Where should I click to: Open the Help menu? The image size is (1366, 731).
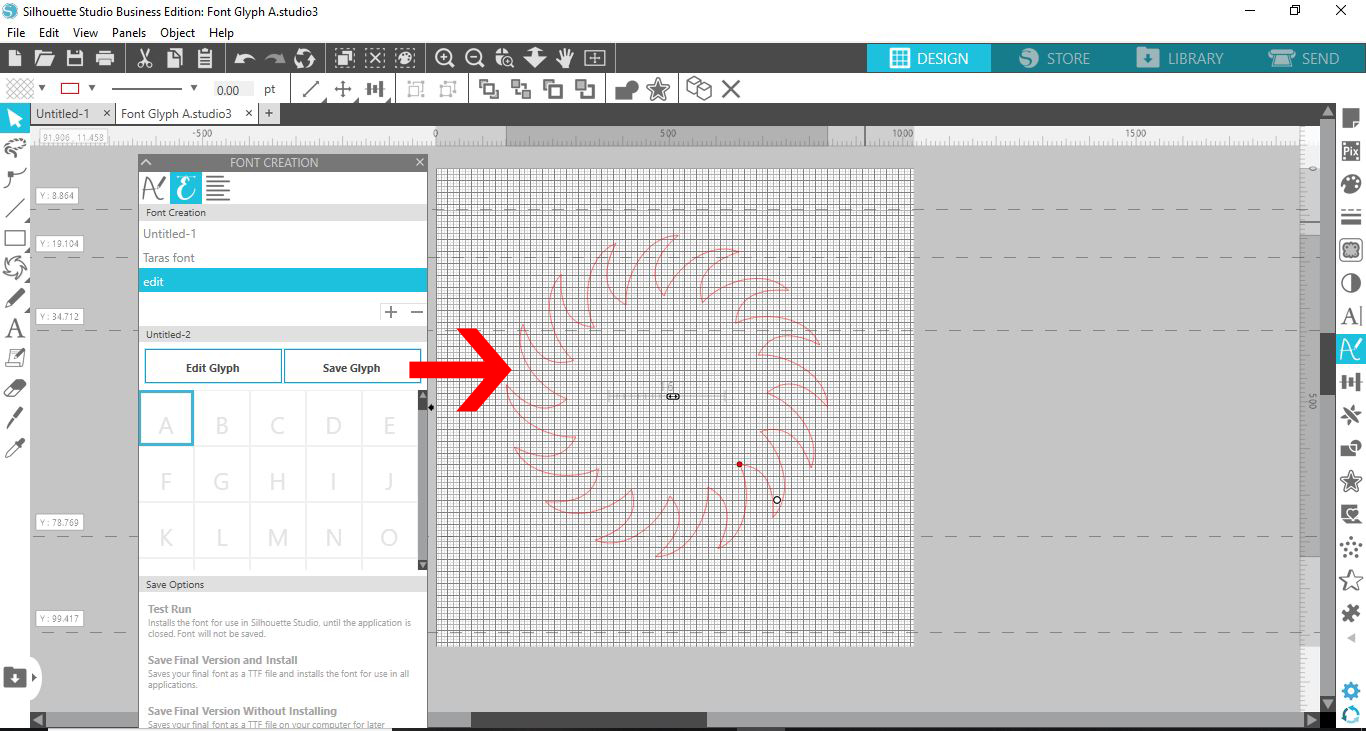[x=222, y=33]
